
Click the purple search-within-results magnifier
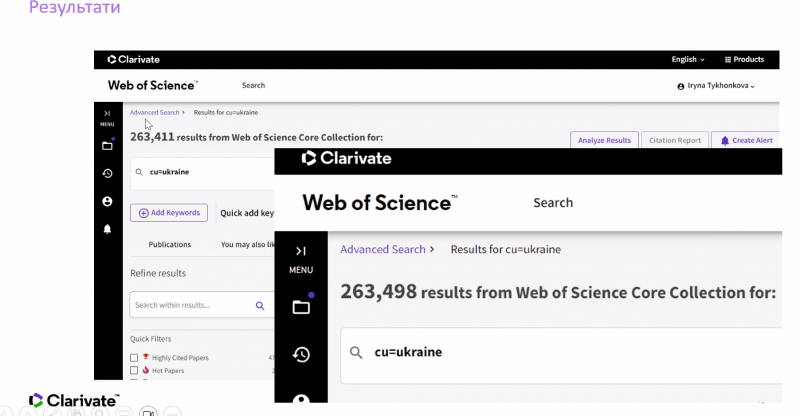point(260,306)
